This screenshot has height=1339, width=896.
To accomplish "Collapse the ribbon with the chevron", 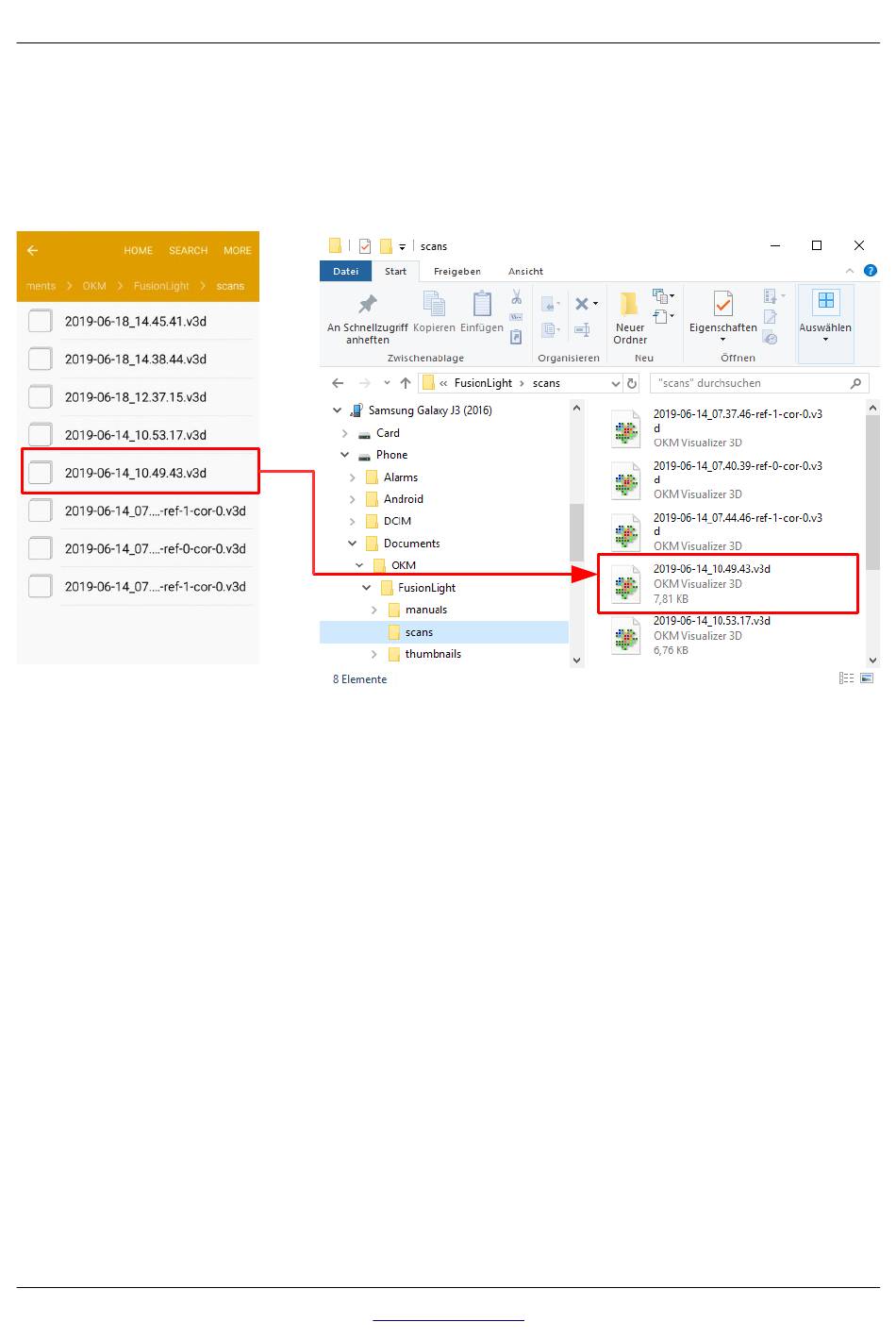I will [850, 271].
